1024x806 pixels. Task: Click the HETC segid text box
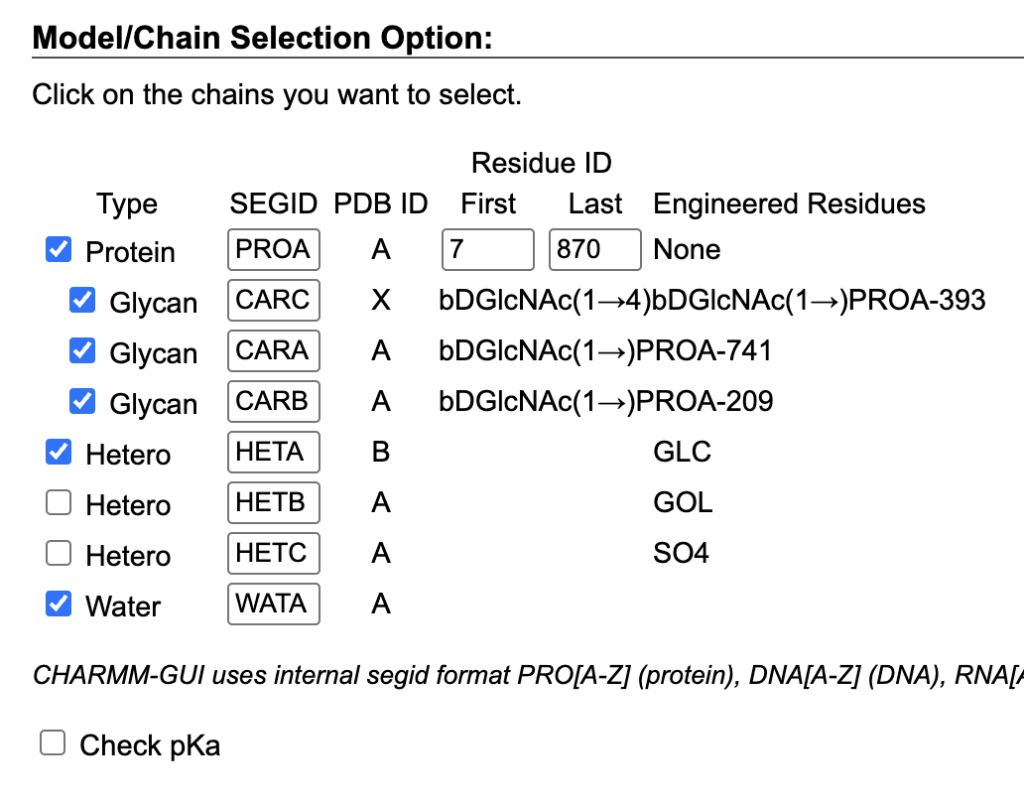273,553
